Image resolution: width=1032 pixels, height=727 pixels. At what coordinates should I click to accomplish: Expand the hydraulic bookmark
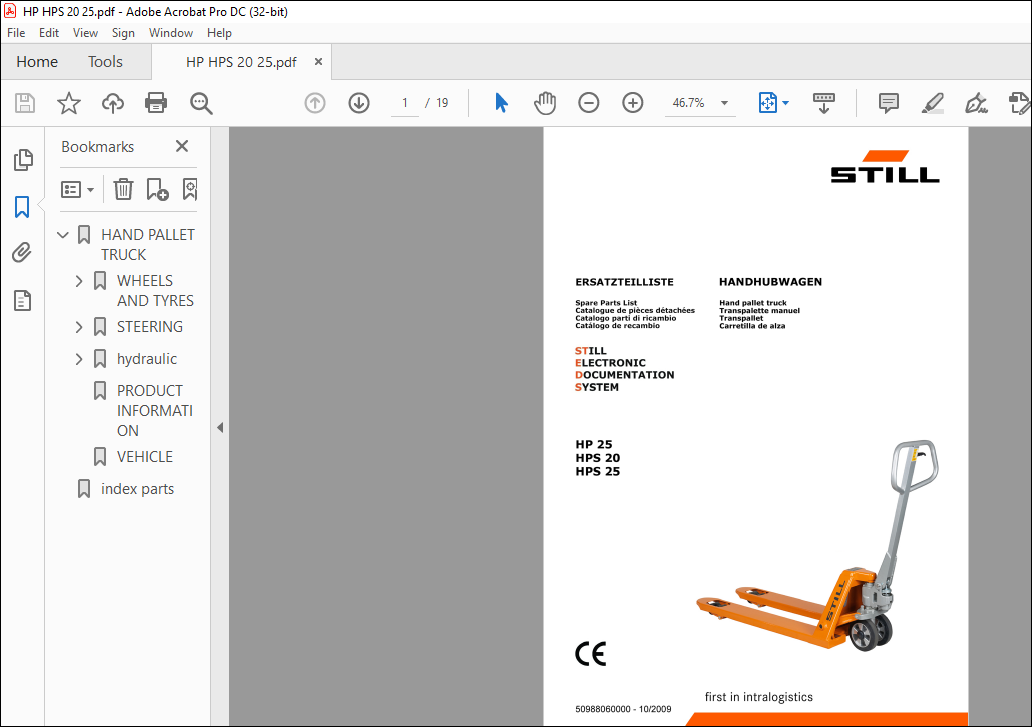[79, 359]
